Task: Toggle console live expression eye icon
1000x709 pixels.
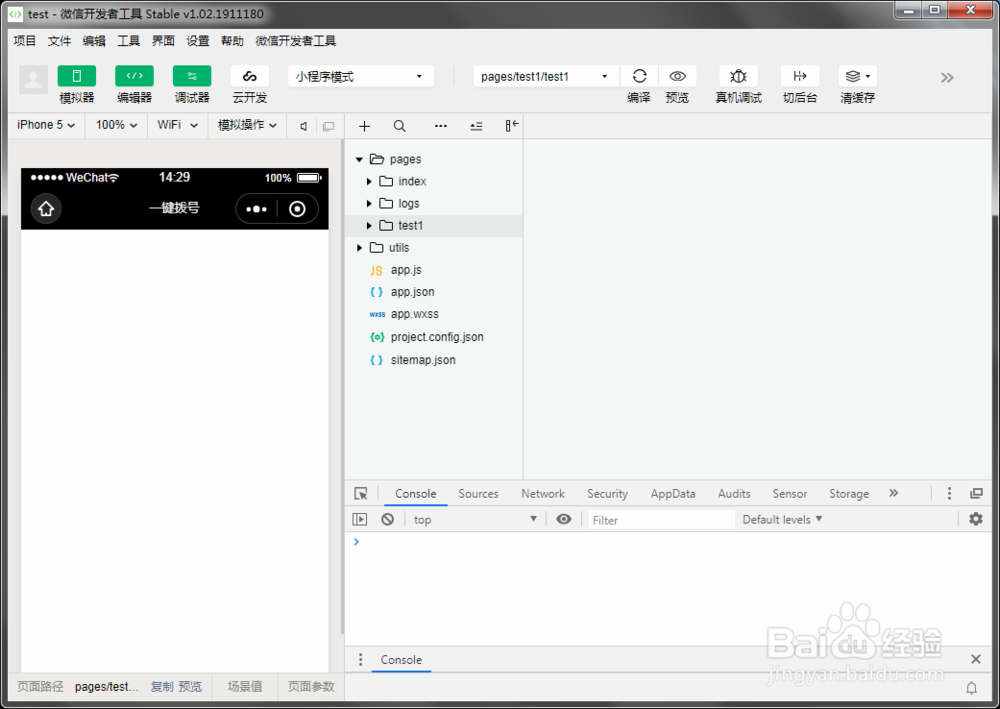Action: tap(564, 519)
